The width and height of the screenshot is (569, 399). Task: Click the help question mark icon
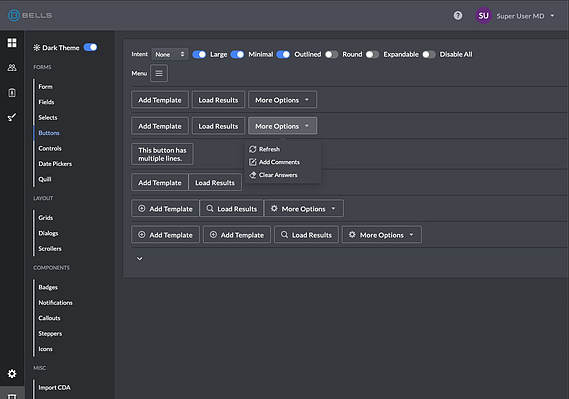458,16
